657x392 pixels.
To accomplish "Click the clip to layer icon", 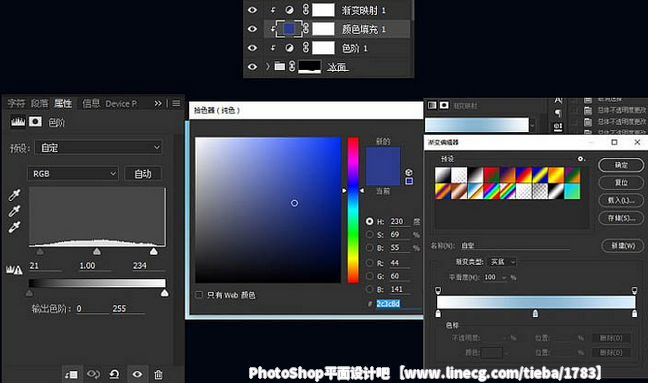I will 71,374.
